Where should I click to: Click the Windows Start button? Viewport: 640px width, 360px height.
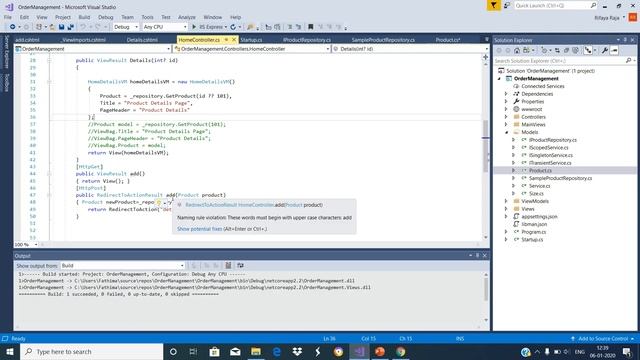10,351
